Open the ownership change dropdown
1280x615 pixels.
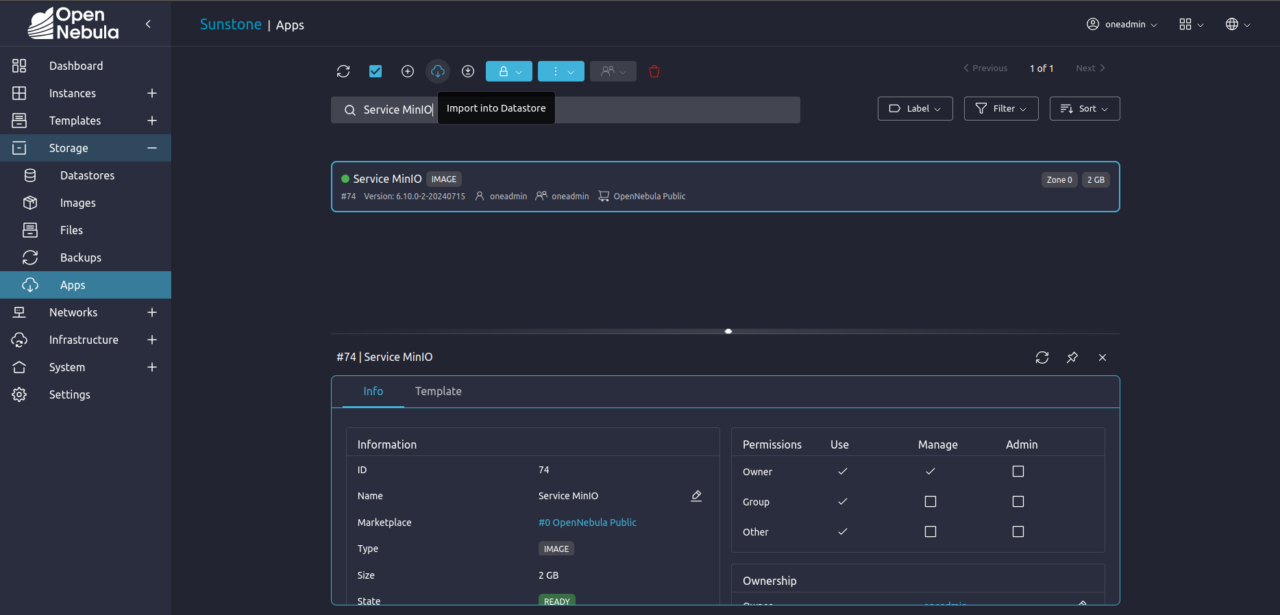tap(612, 71)
